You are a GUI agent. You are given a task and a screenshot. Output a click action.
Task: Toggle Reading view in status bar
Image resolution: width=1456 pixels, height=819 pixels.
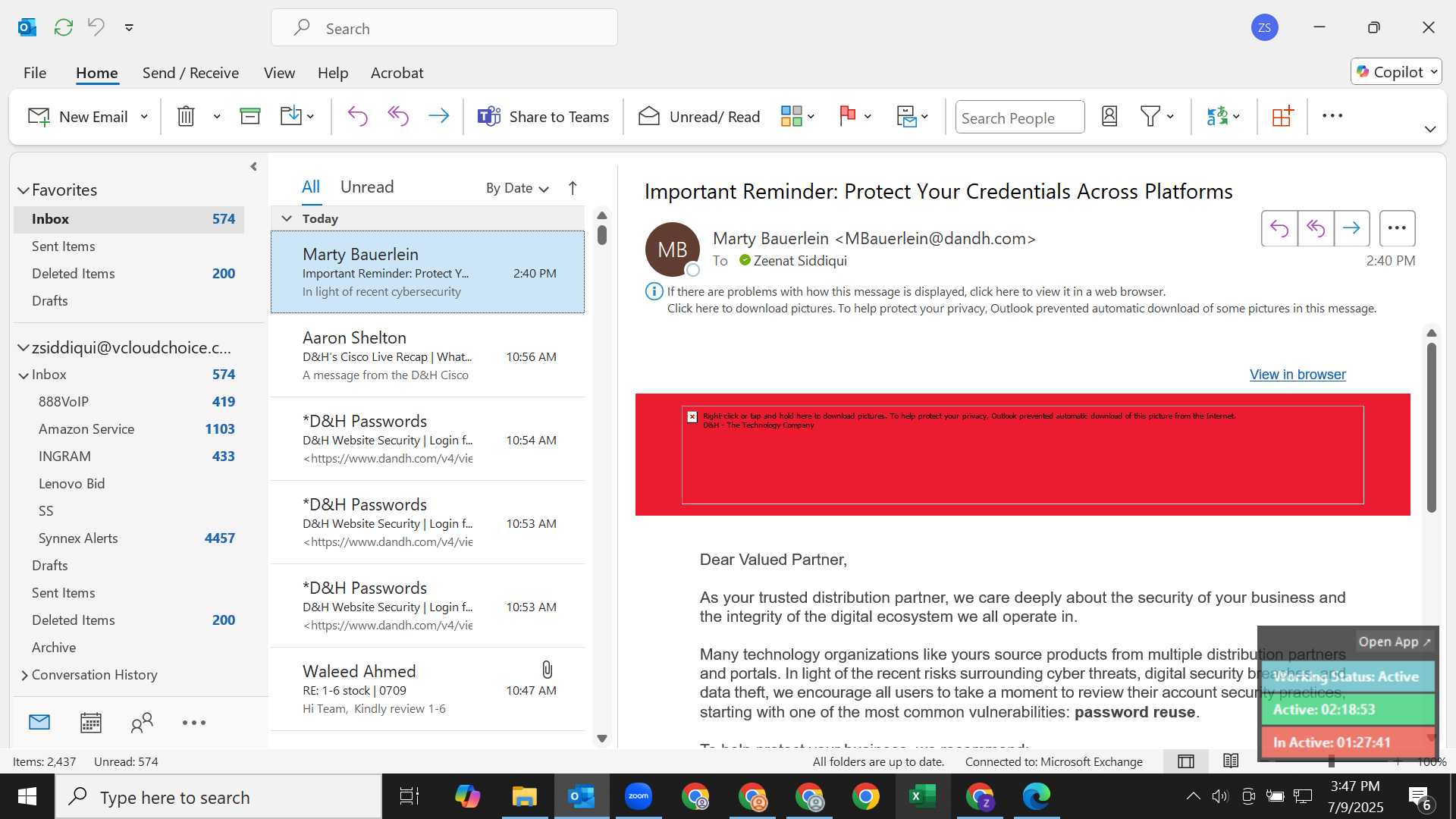1231,761
